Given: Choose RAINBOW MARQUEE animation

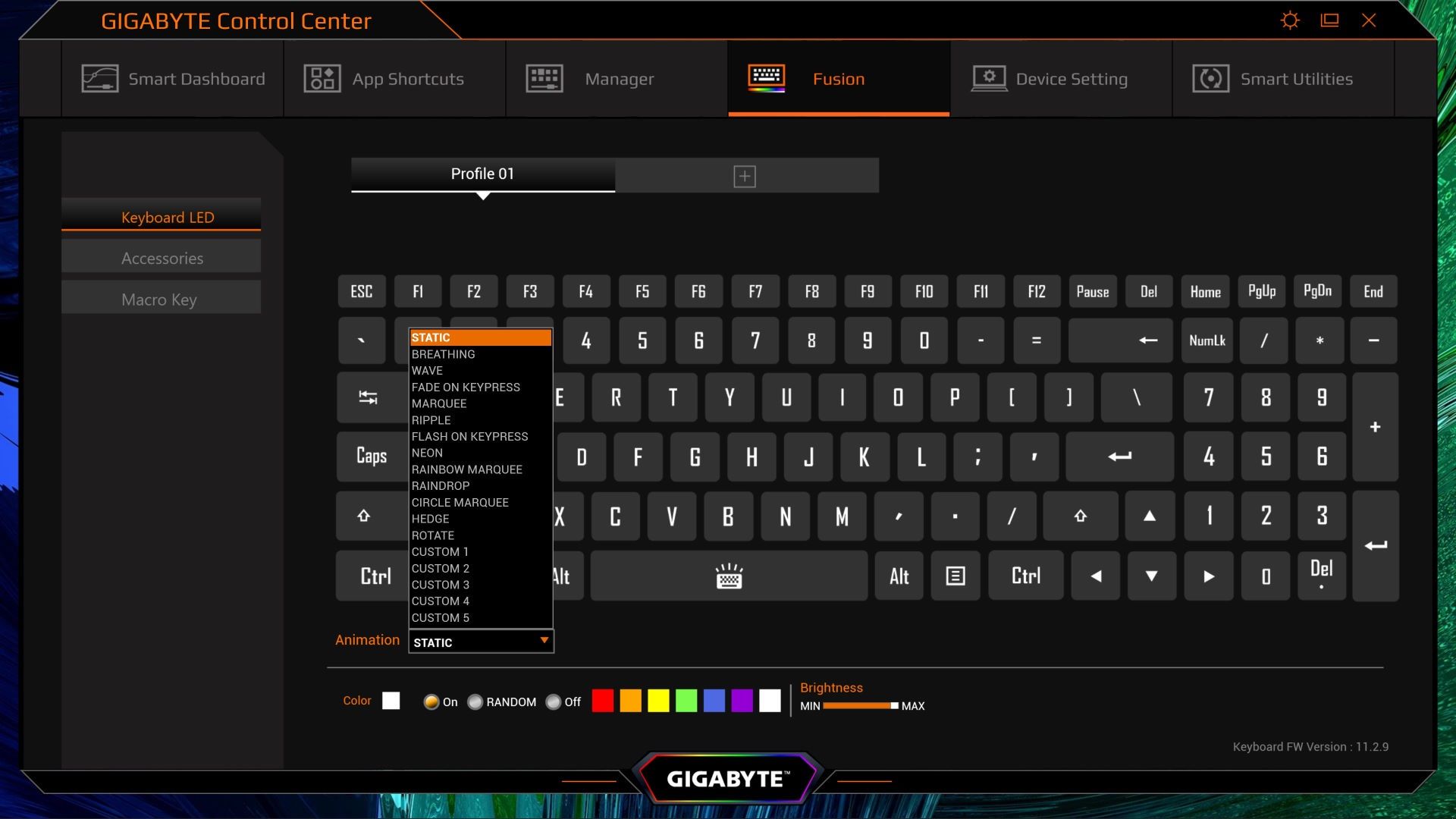Looking at the screenshot, I should click(480, 469).
